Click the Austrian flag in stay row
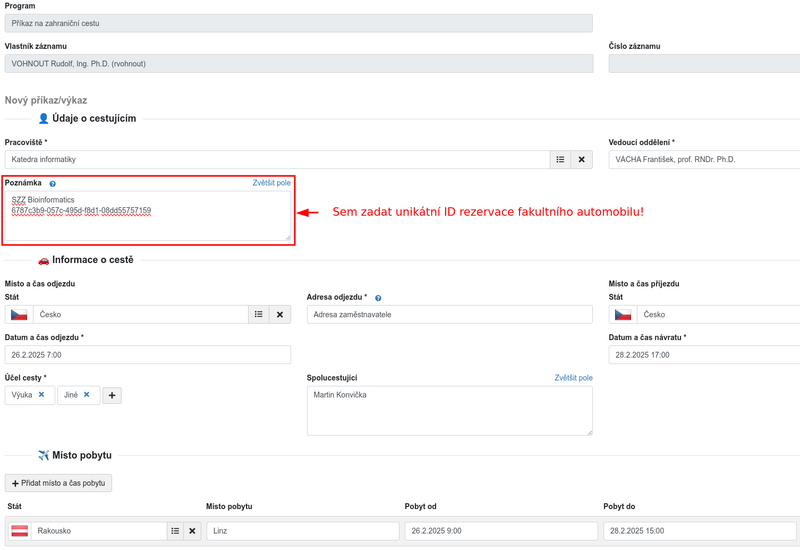 click(x=19, y=531)
